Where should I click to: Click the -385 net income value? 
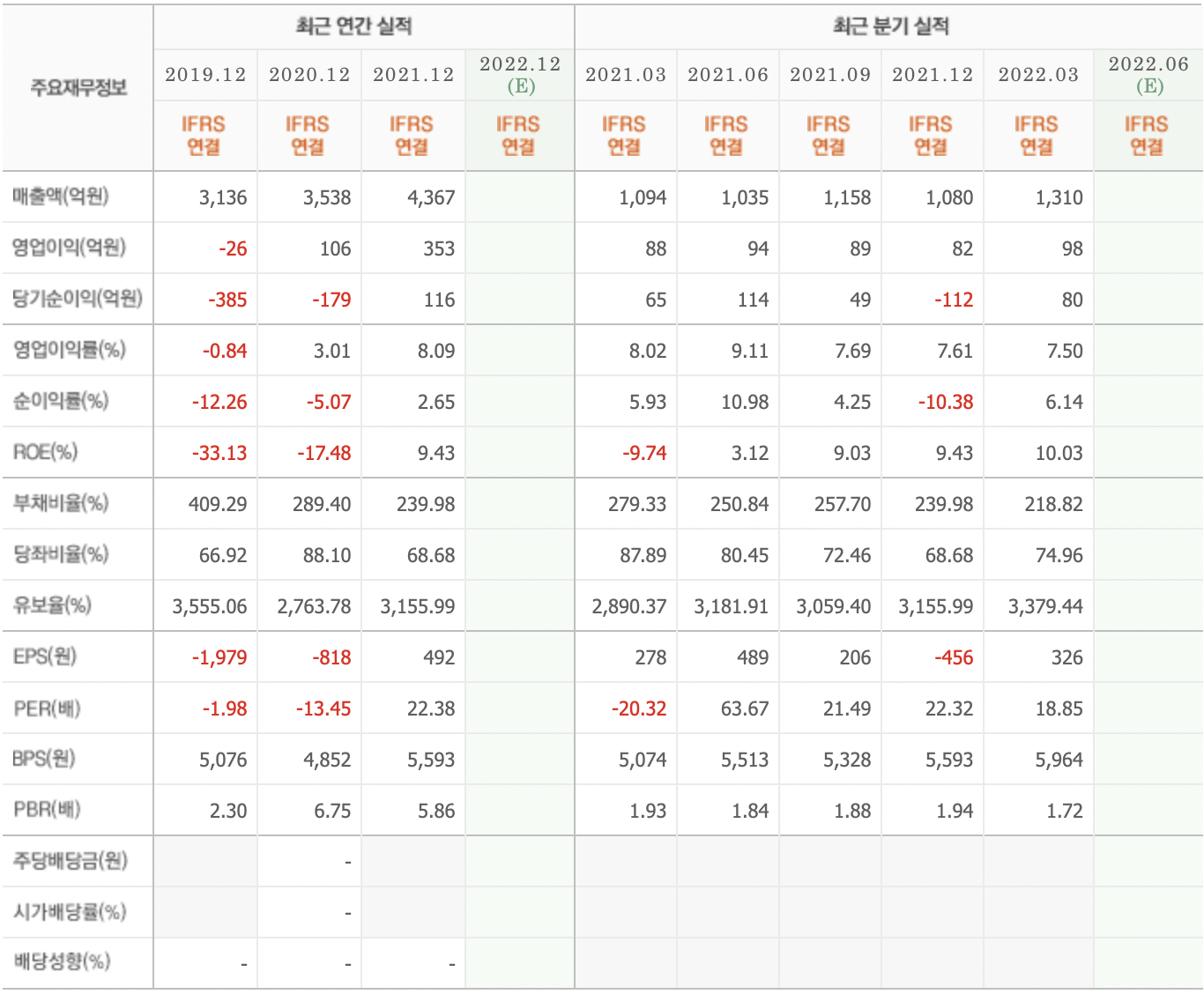click(227, 300)
